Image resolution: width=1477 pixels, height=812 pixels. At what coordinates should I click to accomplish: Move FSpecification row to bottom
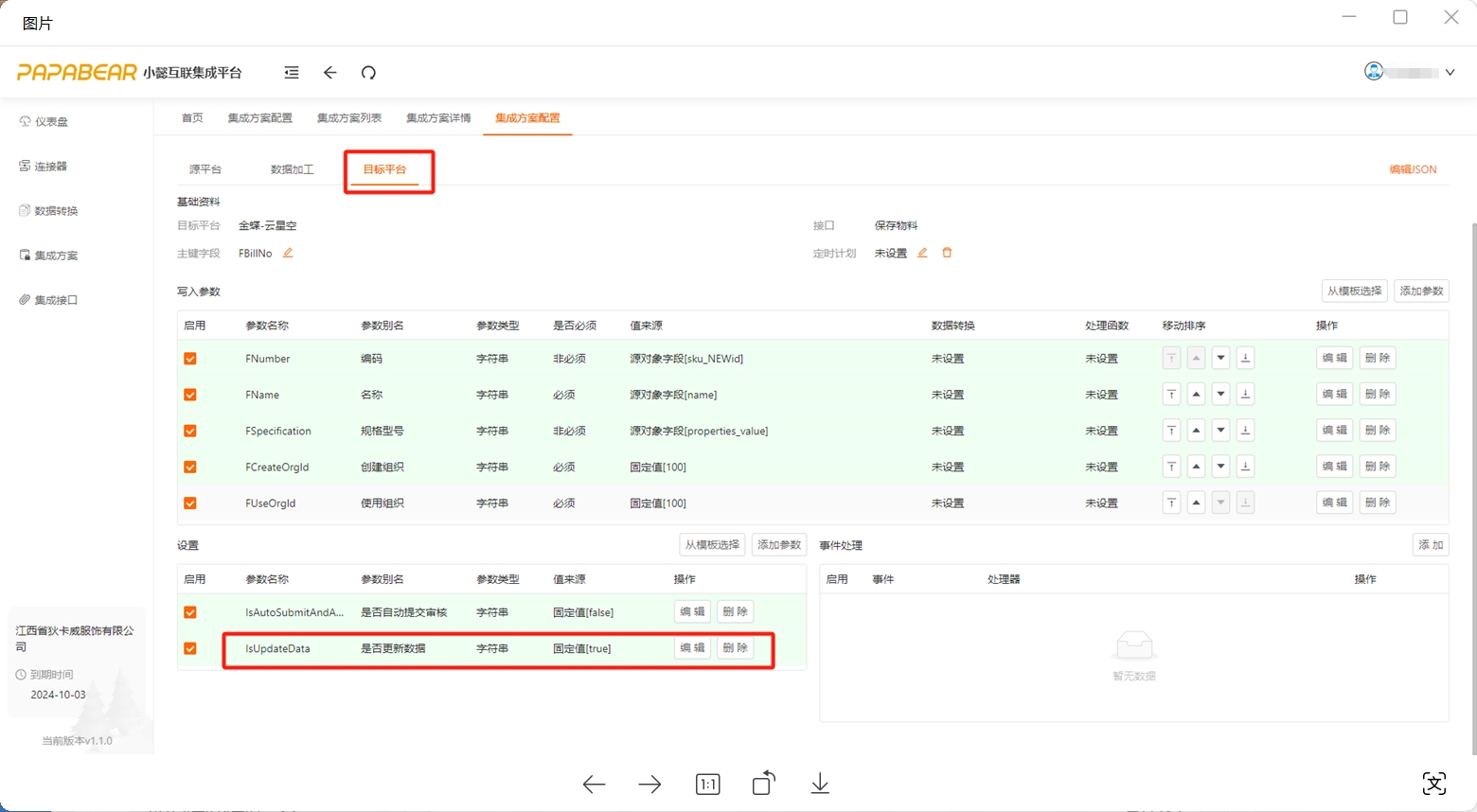[1245, 431]
